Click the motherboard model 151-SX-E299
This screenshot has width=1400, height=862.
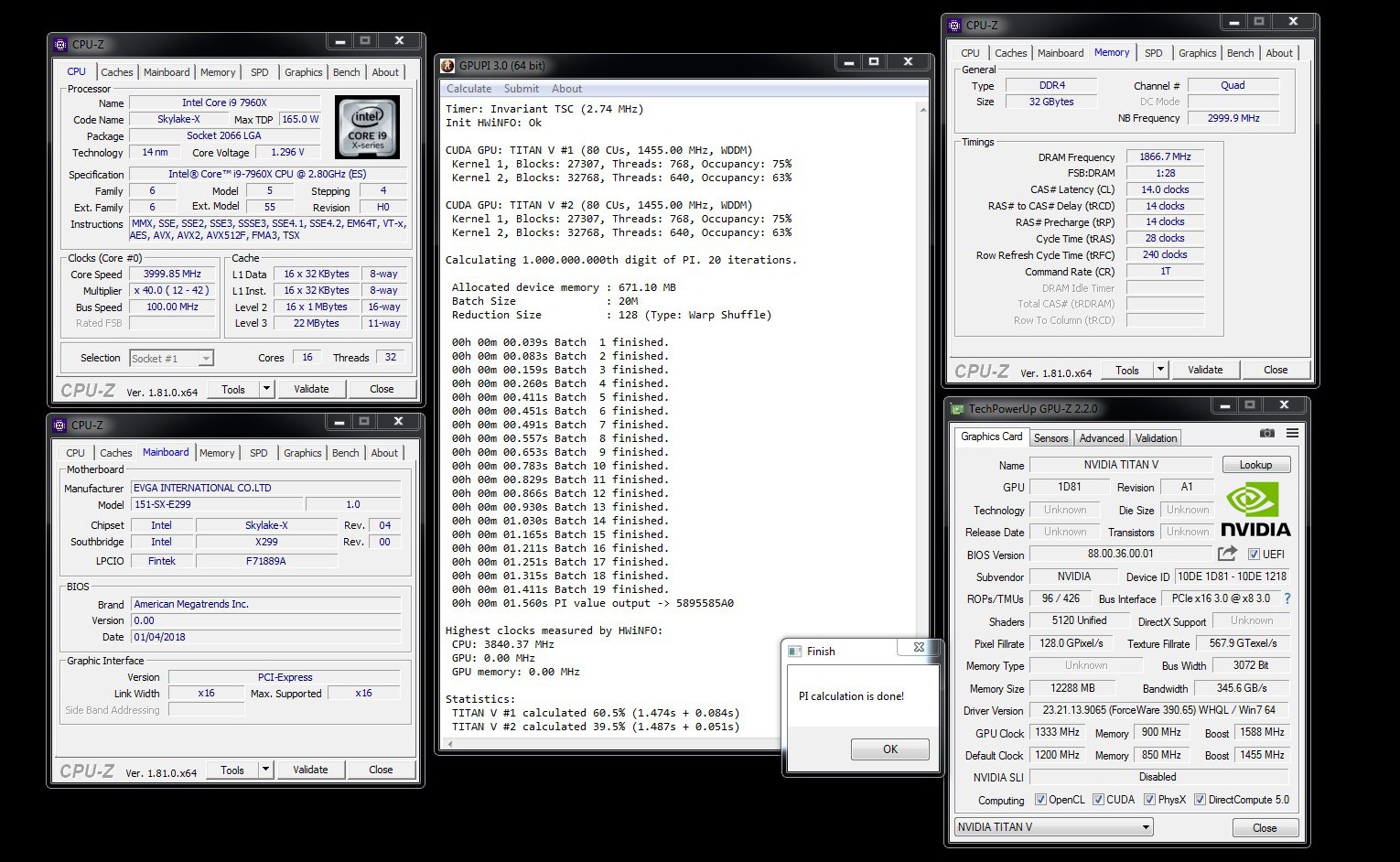(216, 504)
